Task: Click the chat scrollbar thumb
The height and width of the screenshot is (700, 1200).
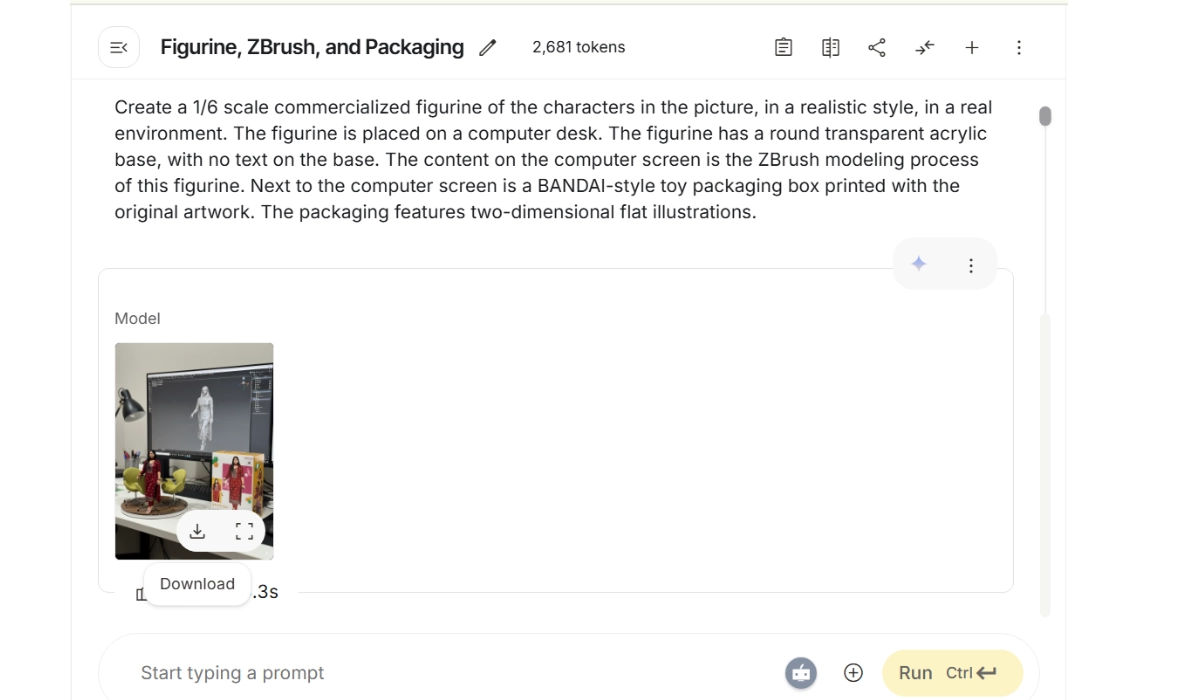Action: (1045, 116)
